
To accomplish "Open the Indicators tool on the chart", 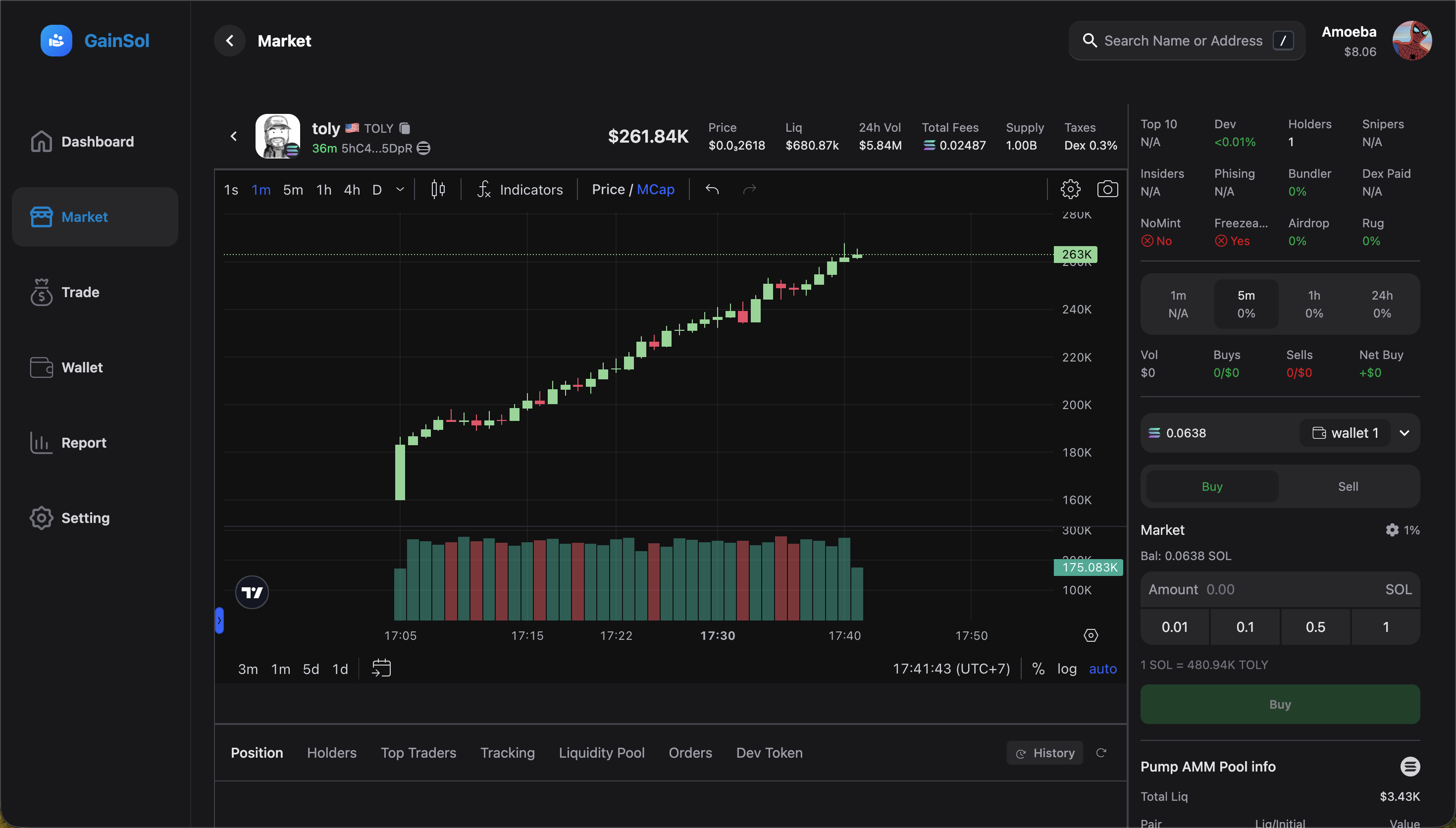I will pos(520,189).
